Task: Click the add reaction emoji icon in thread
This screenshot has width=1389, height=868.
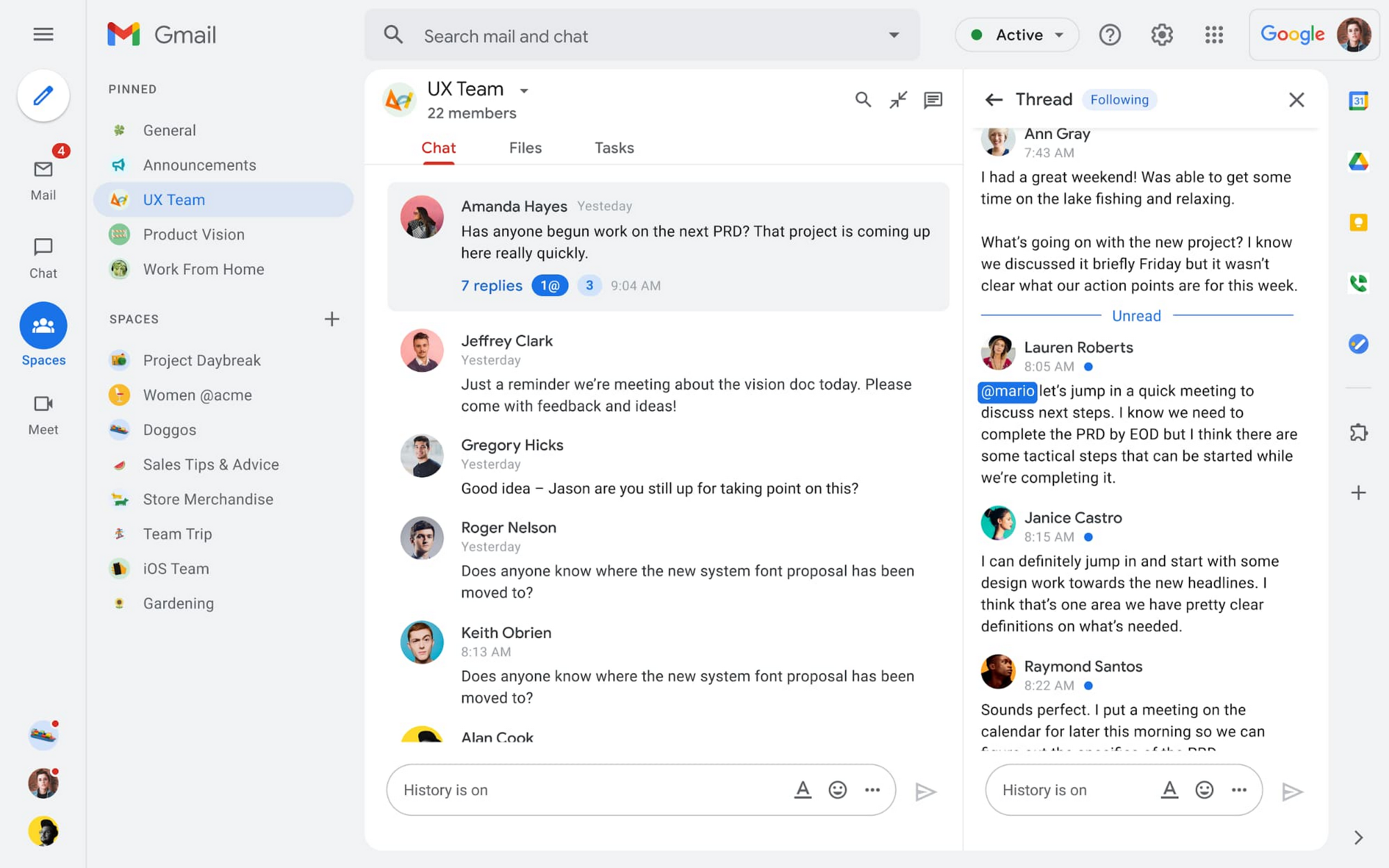Action: [1203, 790]
